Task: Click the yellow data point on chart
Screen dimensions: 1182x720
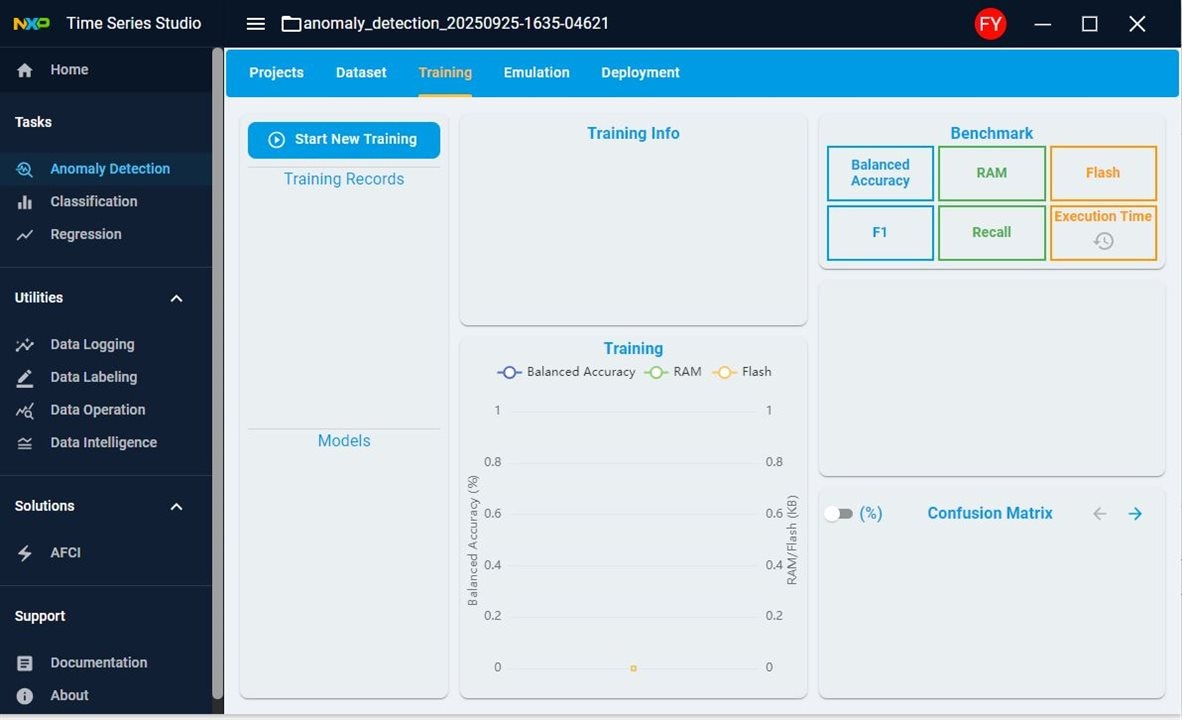Action: click(633, 668)
